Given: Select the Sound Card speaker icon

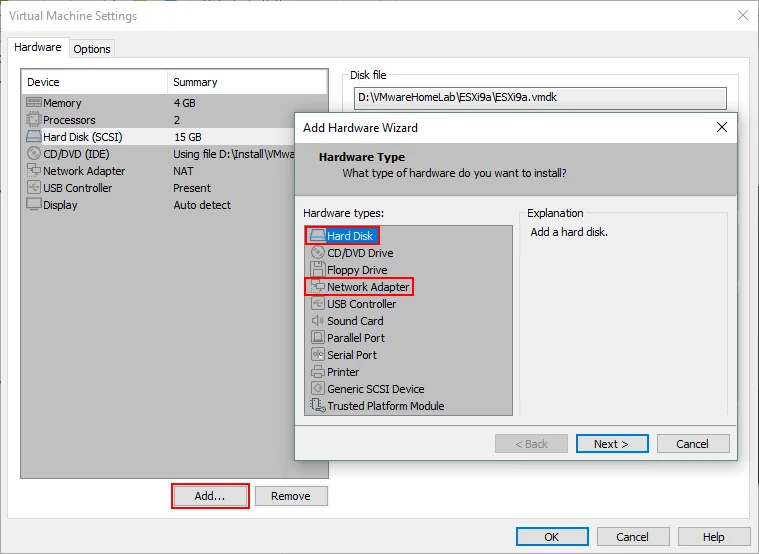Looking at the screenshot, I should [318, 321].
